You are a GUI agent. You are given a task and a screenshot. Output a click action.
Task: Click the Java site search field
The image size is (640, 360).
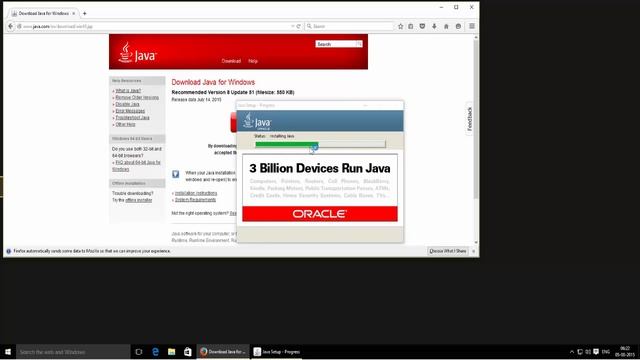pyautogui.click(x=336, y=44)
